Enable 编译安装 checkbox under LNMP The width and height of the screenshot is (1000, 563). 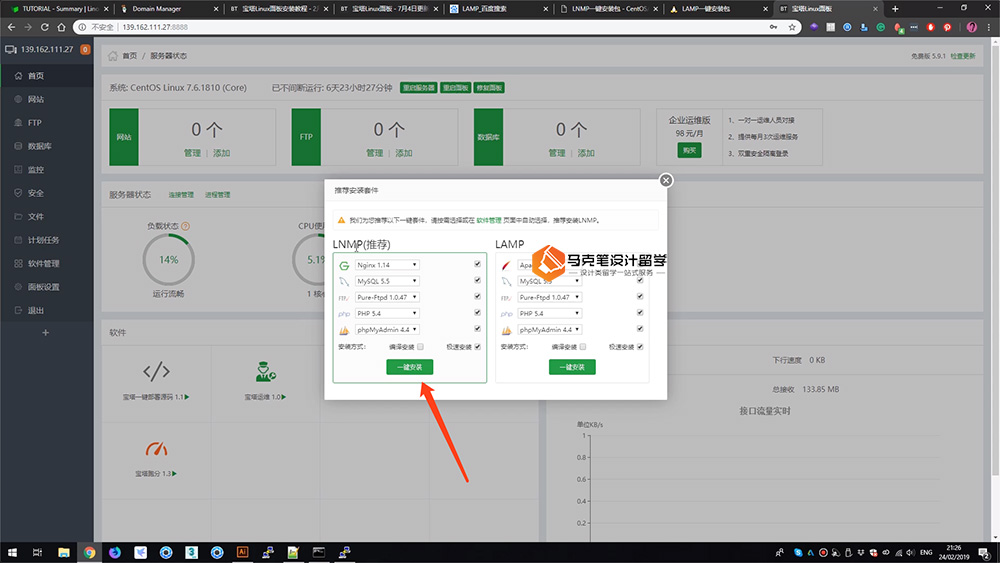(420, 347)
